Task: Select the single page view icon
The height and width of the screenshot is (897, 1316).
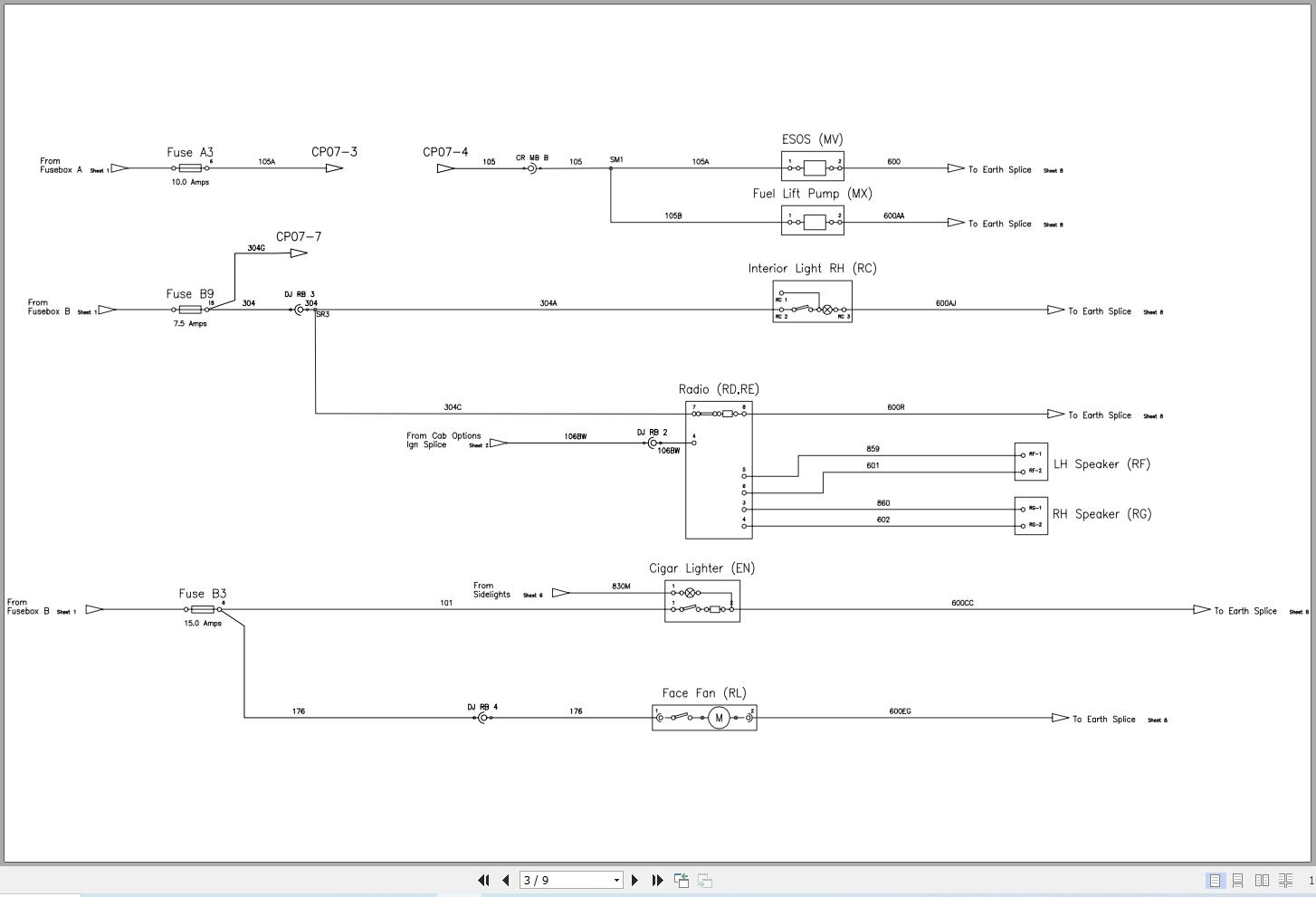Action: click(x=1215, y=880)
